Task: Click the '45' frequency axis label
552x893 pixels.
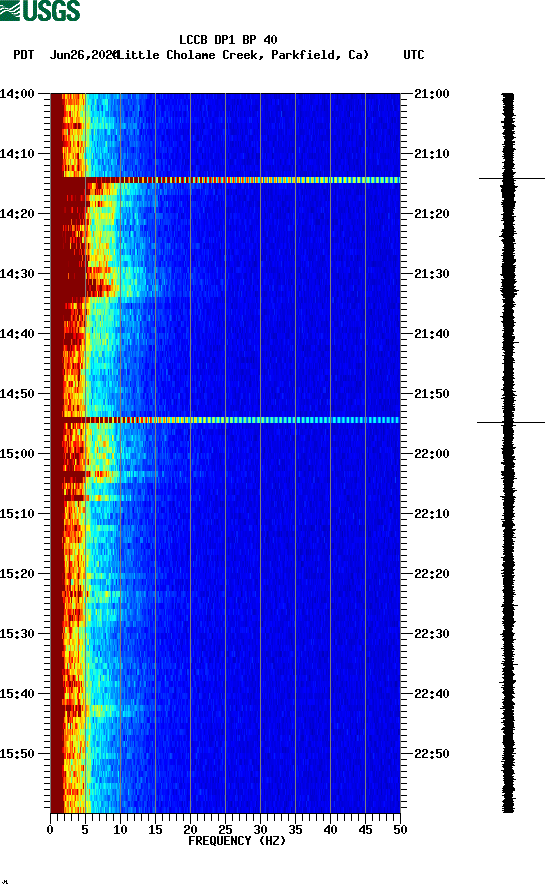Action: 365,830
